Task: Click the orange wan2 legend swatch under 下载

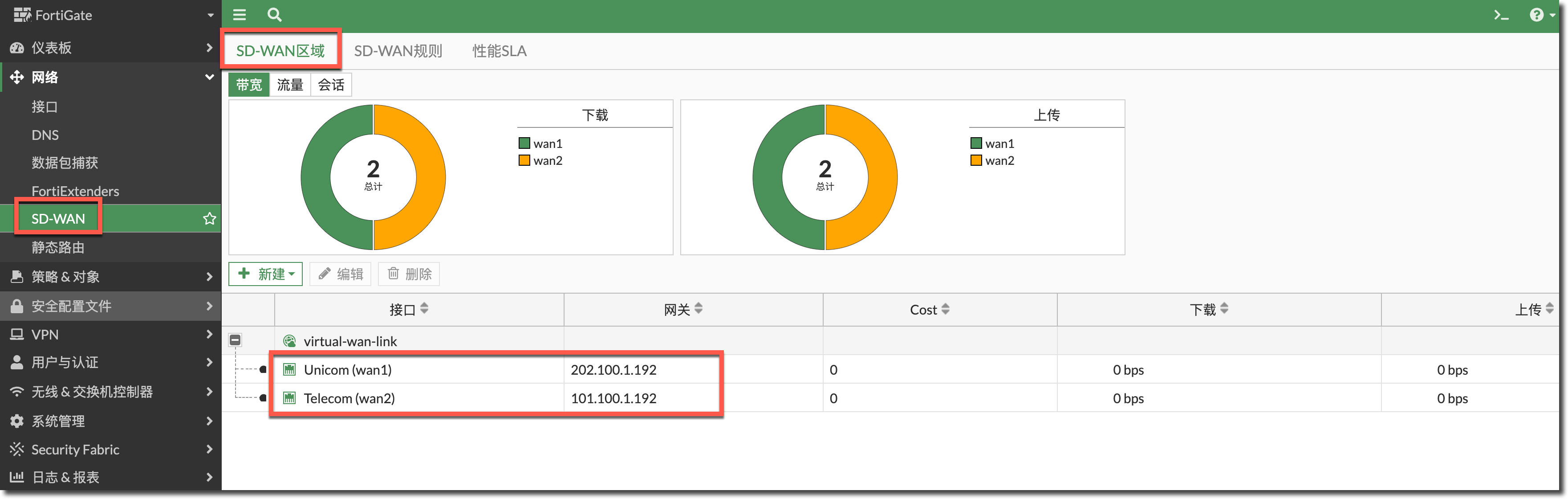Action: 524,160
